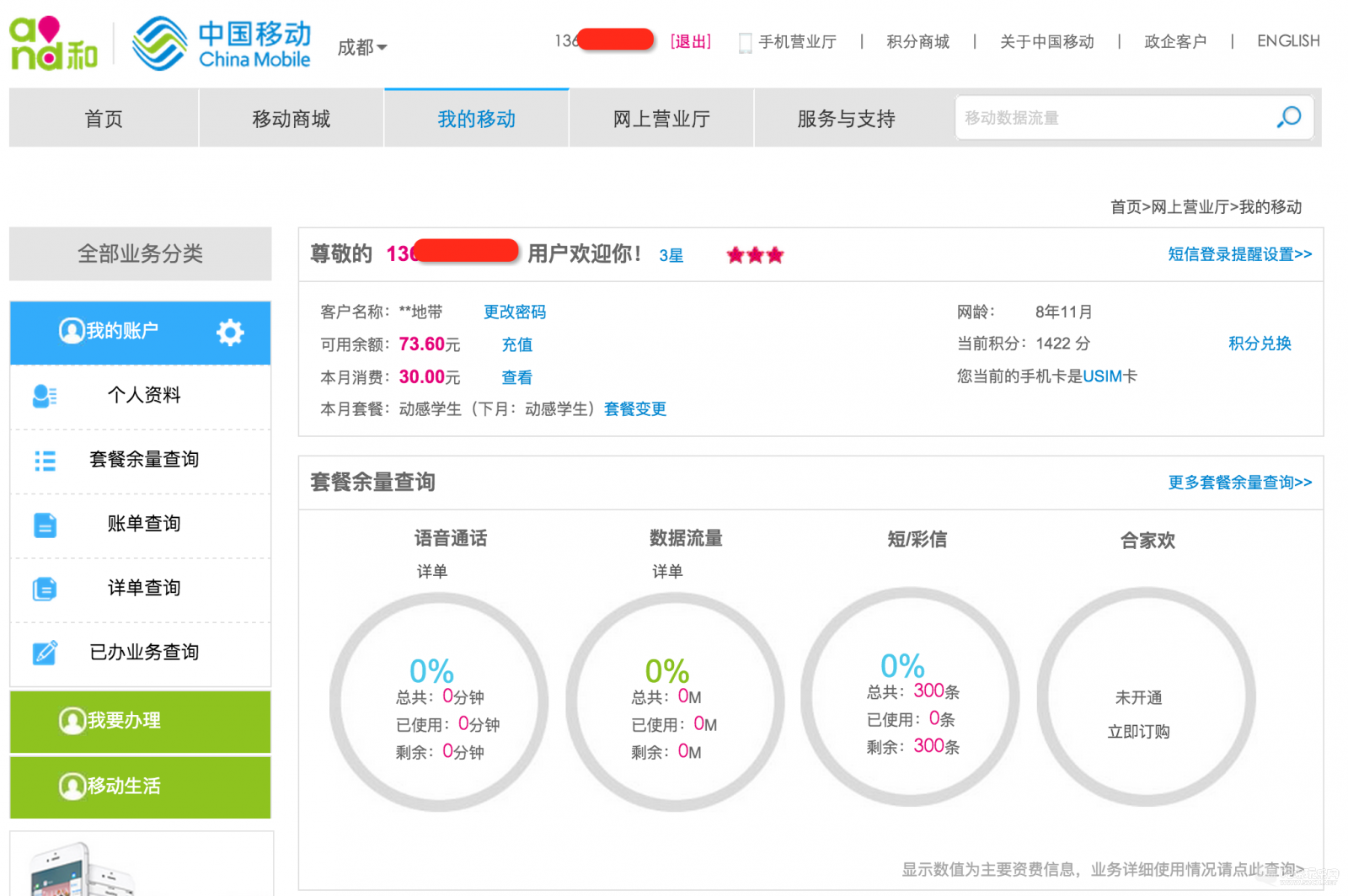Open the 政企客户 link
Image resolution: width=1348 pixels, height=896 pixels.
1175,41
